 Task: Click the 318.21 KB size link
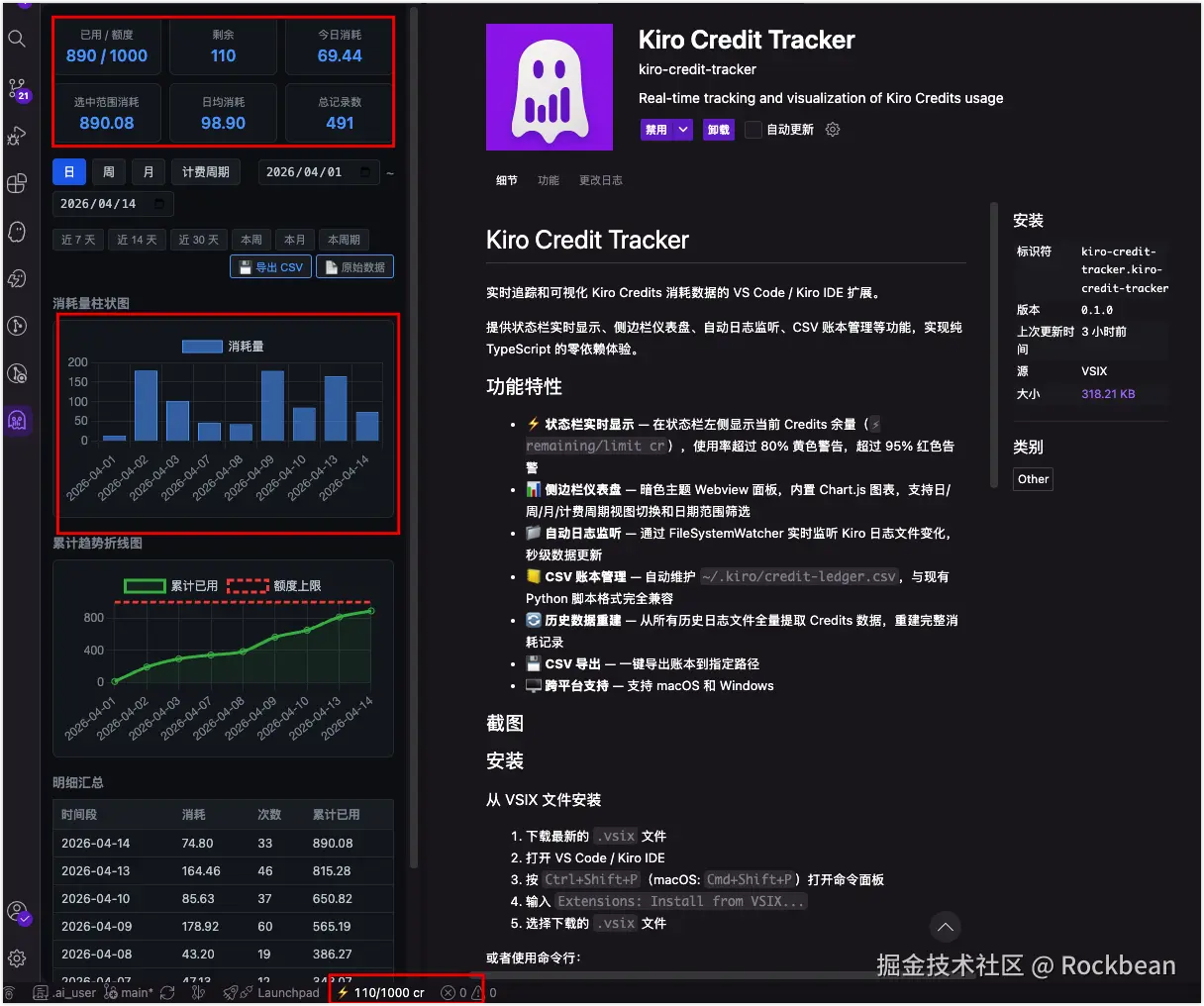pyautogui.click(x=1108, y=394)
